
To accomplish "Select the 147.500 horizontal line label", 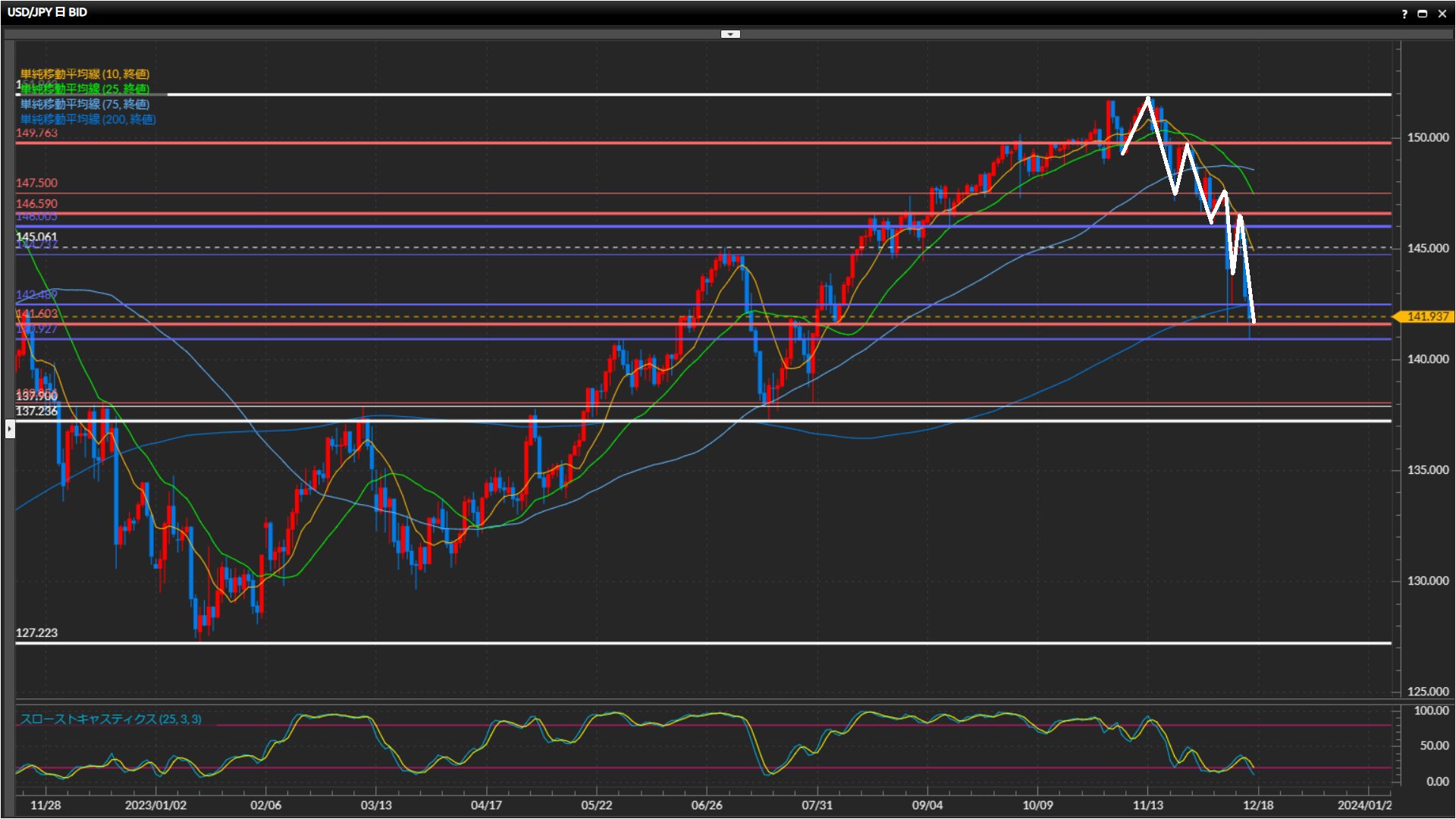I will [x=36, y=183].
